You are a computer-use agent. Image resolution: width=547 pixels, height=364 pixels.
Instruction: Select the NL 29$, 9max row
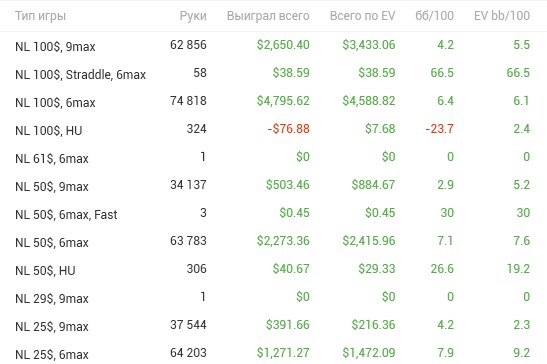274,297
